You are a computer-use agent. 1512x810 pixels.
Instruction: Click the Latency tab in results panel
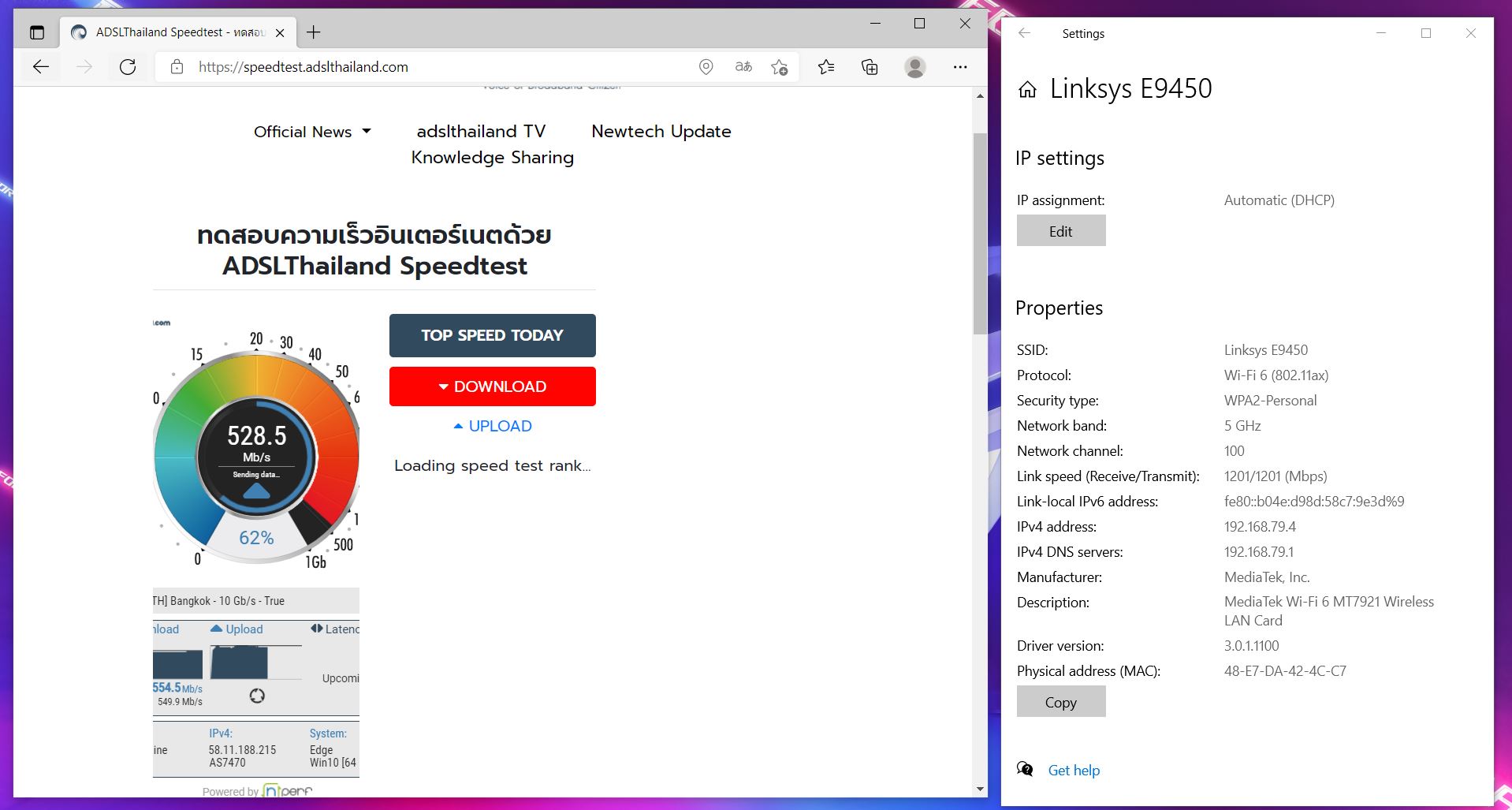click(x=335, y=629)
